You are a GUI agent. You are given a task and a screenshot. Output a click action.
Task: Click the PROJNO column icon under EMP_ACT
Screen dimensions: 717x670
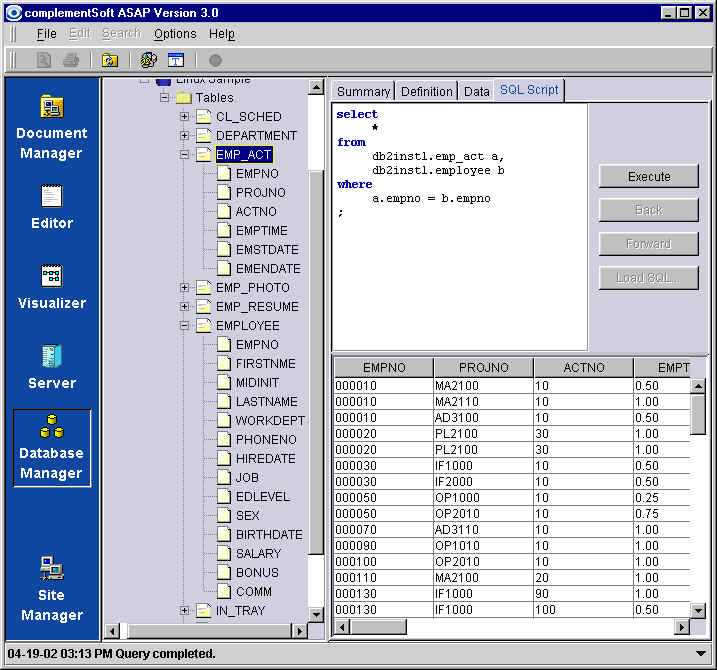coord(224,193)
